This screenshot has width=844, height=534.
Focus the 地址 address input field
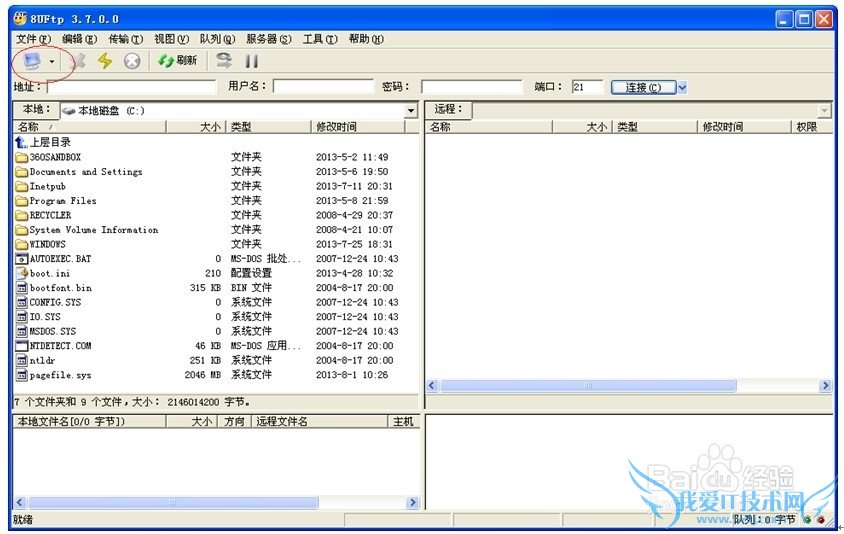[131, 87]
